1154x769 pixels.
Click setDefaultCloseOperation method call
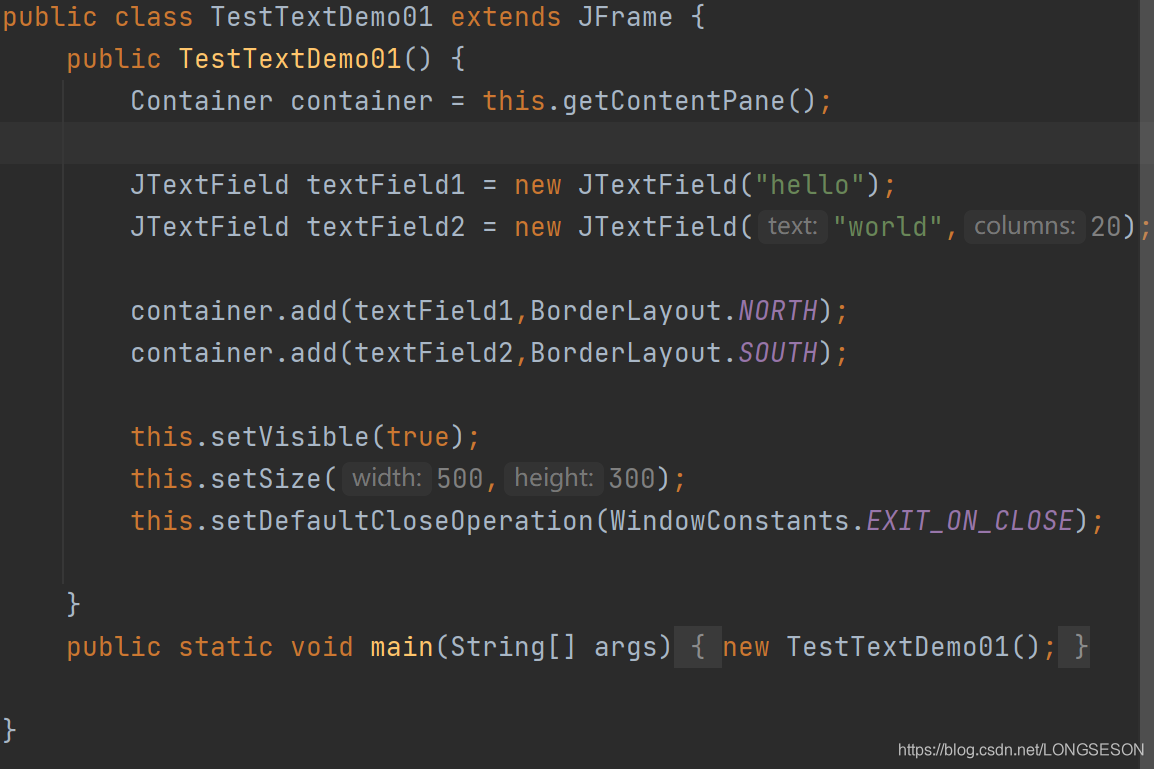point(402,520)
